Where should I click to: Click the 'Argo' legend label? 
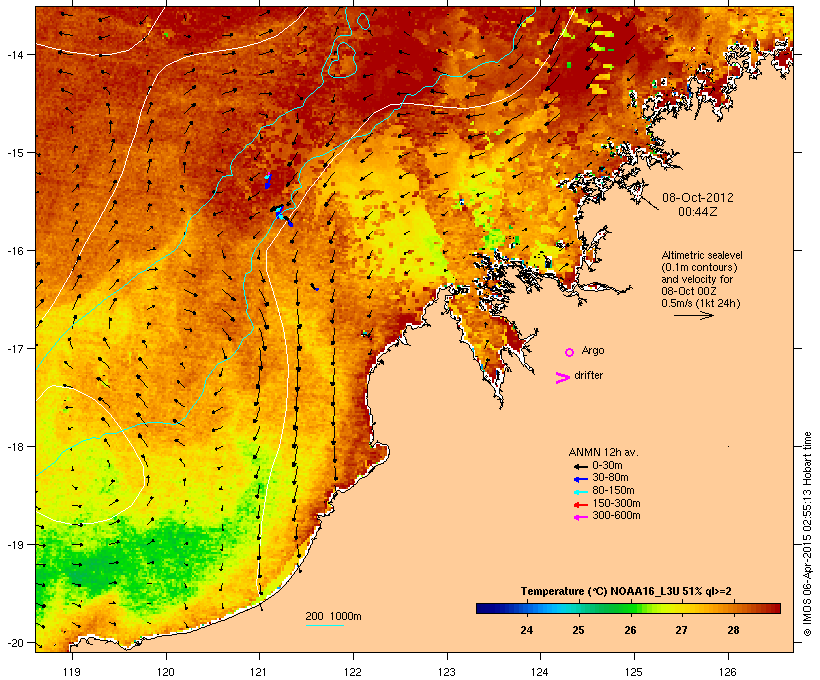(593, 350)
